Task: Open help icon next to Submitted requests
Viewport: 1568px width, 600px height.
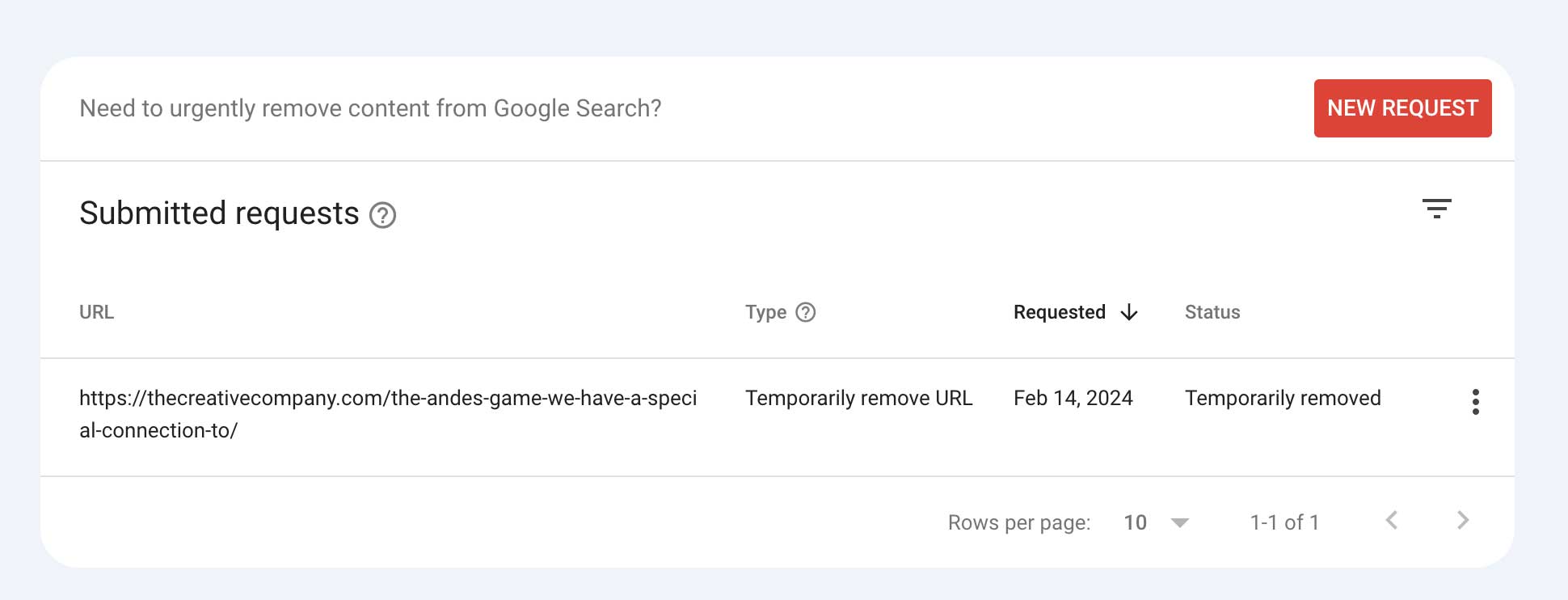Action: (382, 215)
